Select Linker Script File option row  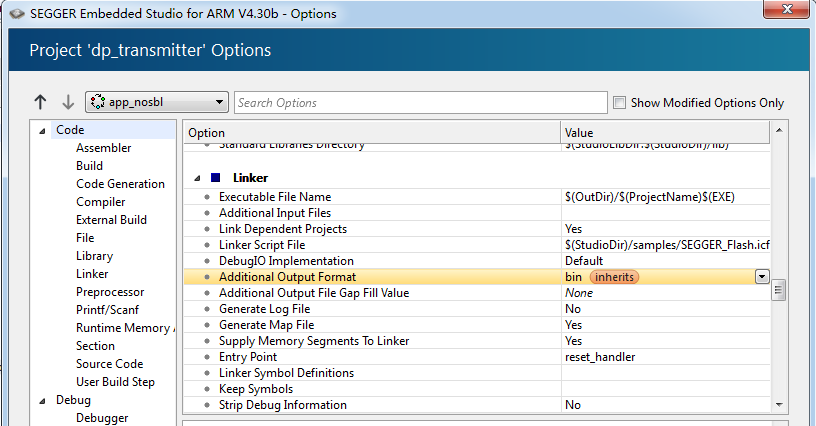pos(477,244)
